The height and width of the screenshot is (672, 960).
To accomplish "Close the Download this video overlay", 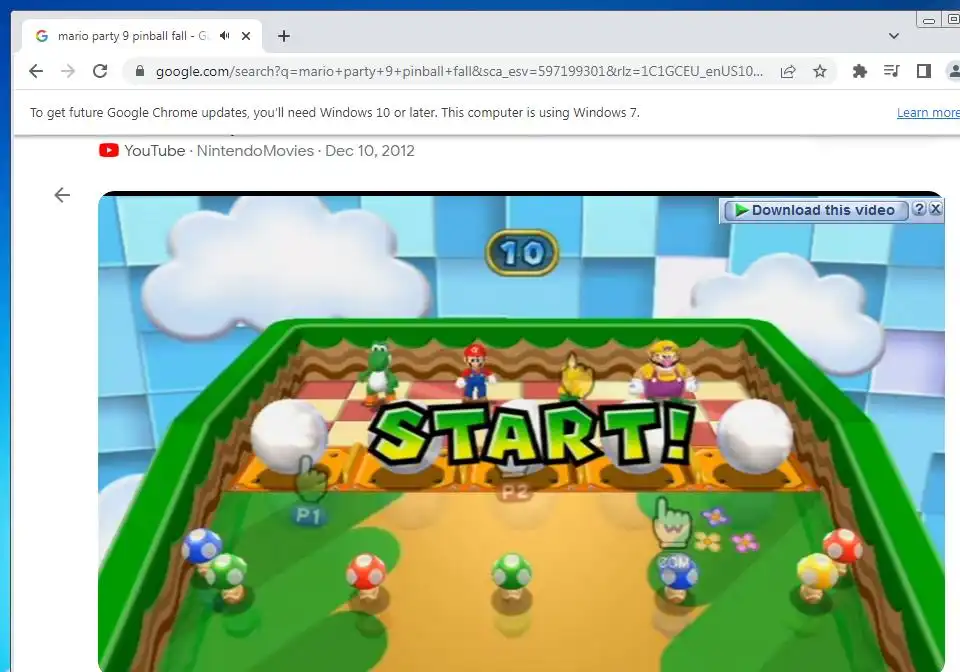I will click(936, 209).
